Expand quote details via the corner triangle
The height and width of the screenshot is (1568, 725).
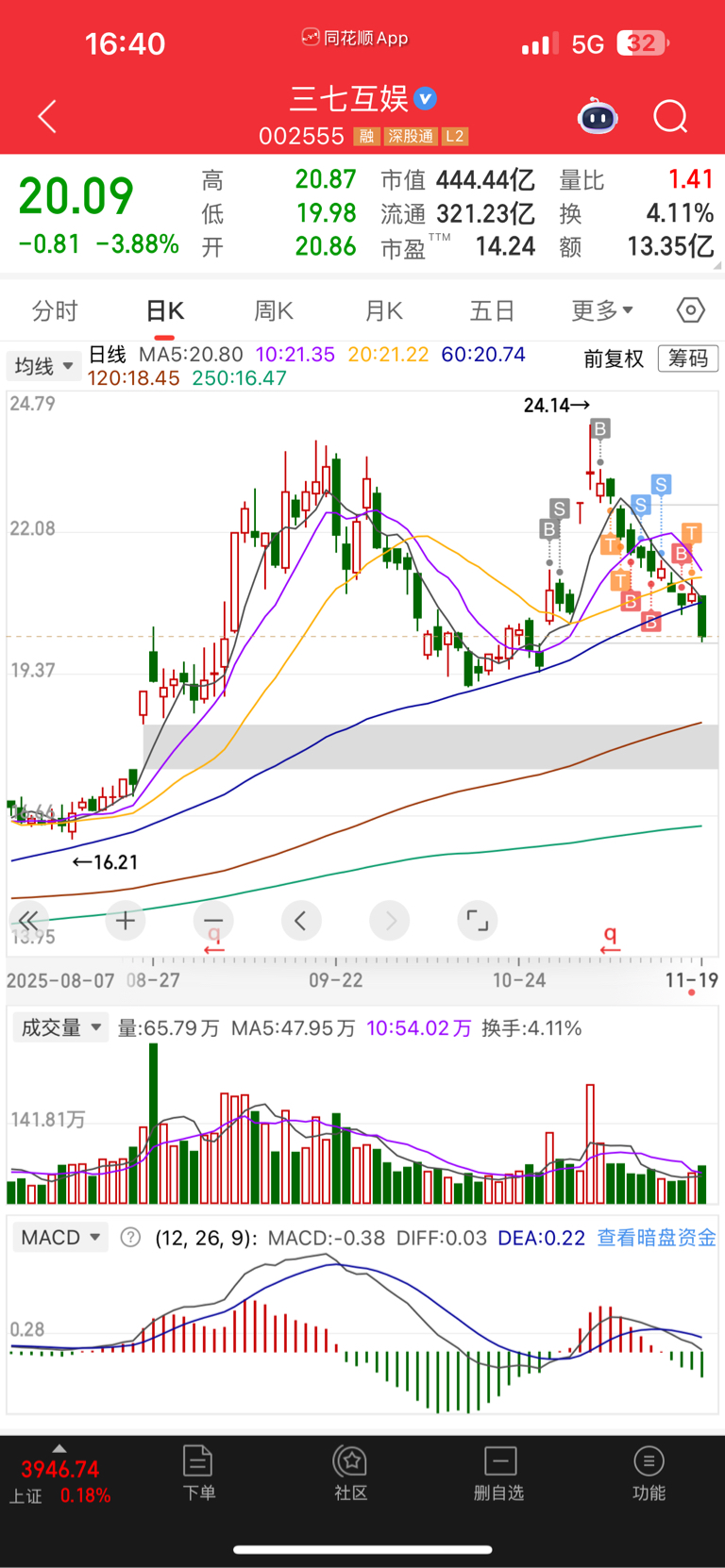coord(717,266)
